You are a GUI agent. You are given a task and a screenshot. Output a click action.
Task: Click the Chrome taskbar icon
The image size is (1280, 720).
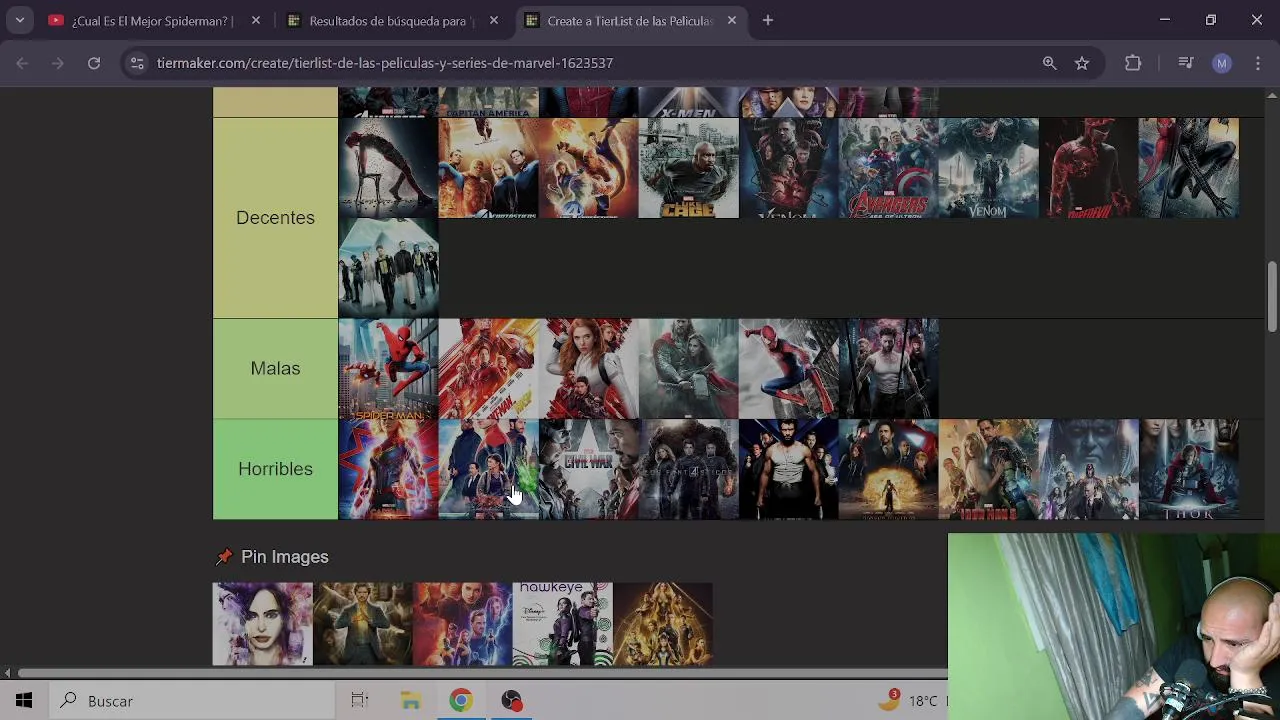pos(461,701)
